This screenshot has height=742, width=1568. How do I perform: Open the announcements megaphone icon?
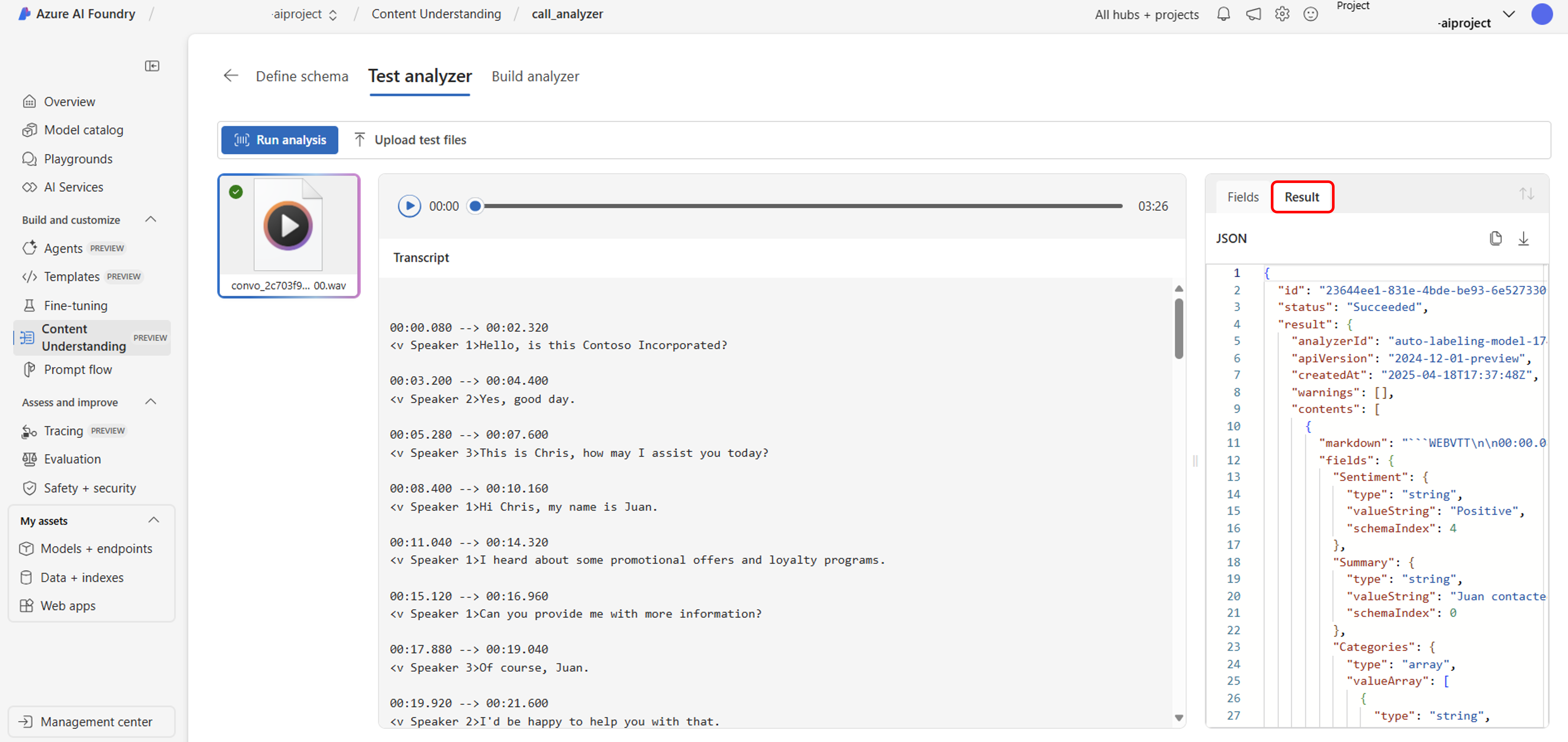1253,14
